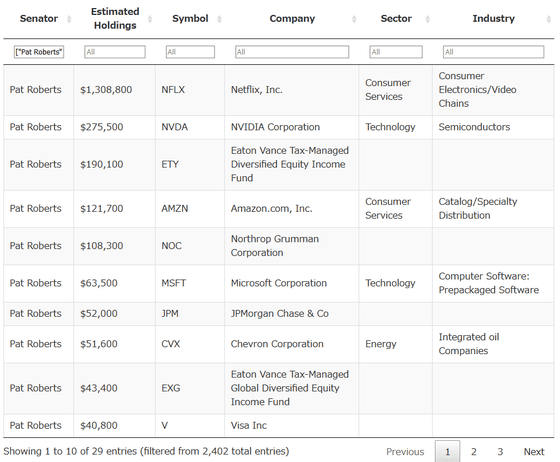Image resolution: width=560 pixels, height=462 pixels.
Task: Sort table by Senator sort arrows
Action: point(69,19)
